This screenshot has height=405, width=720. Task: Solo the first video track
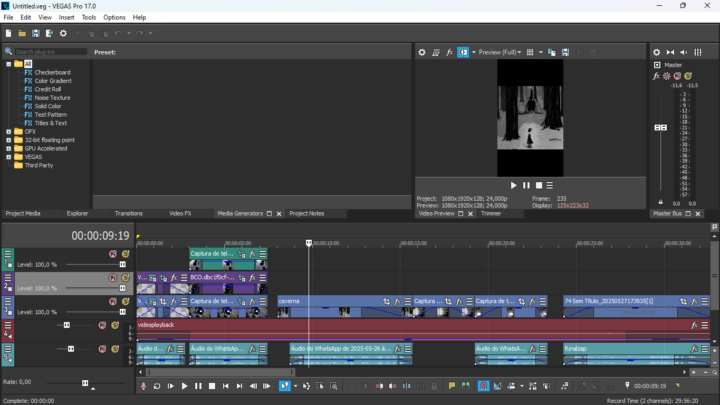(126, 254)
